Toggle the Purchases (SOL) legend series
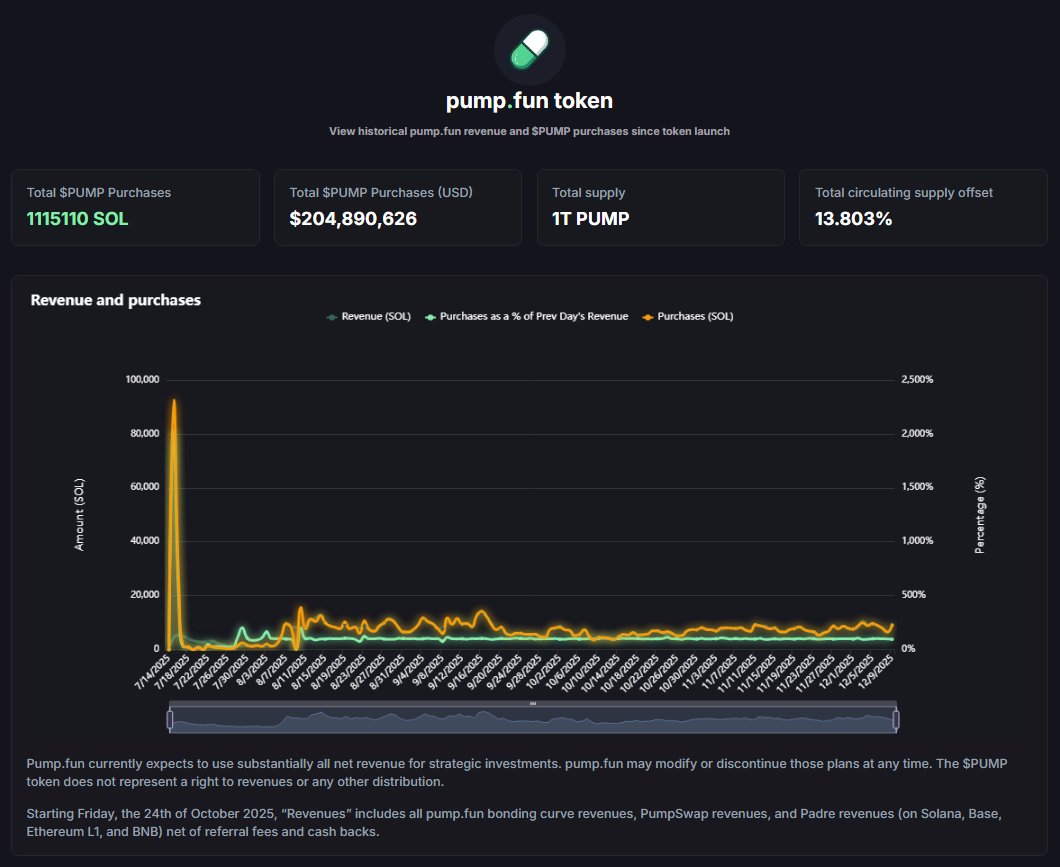This screenshot has height=867, width=1060. click(688, 316)
